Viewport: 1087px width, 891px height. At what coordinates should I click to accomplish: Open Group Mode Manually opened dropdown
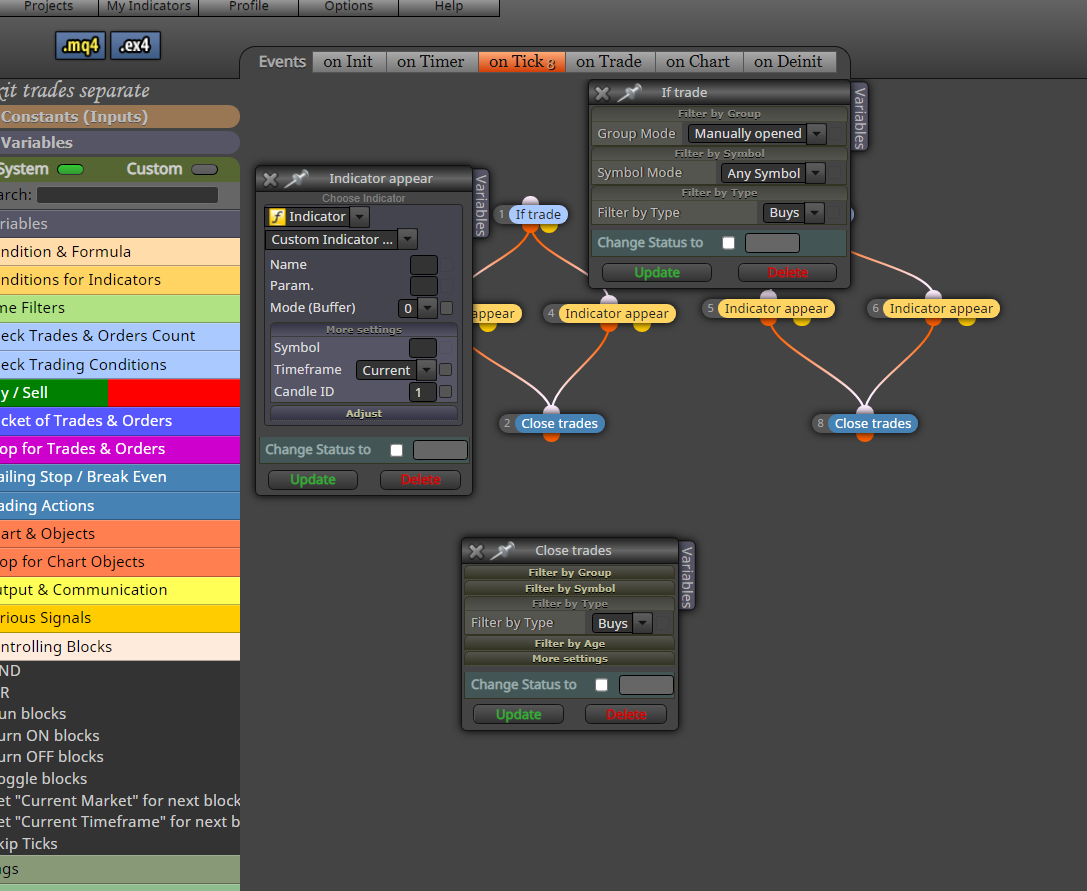(x=817, y=134)
